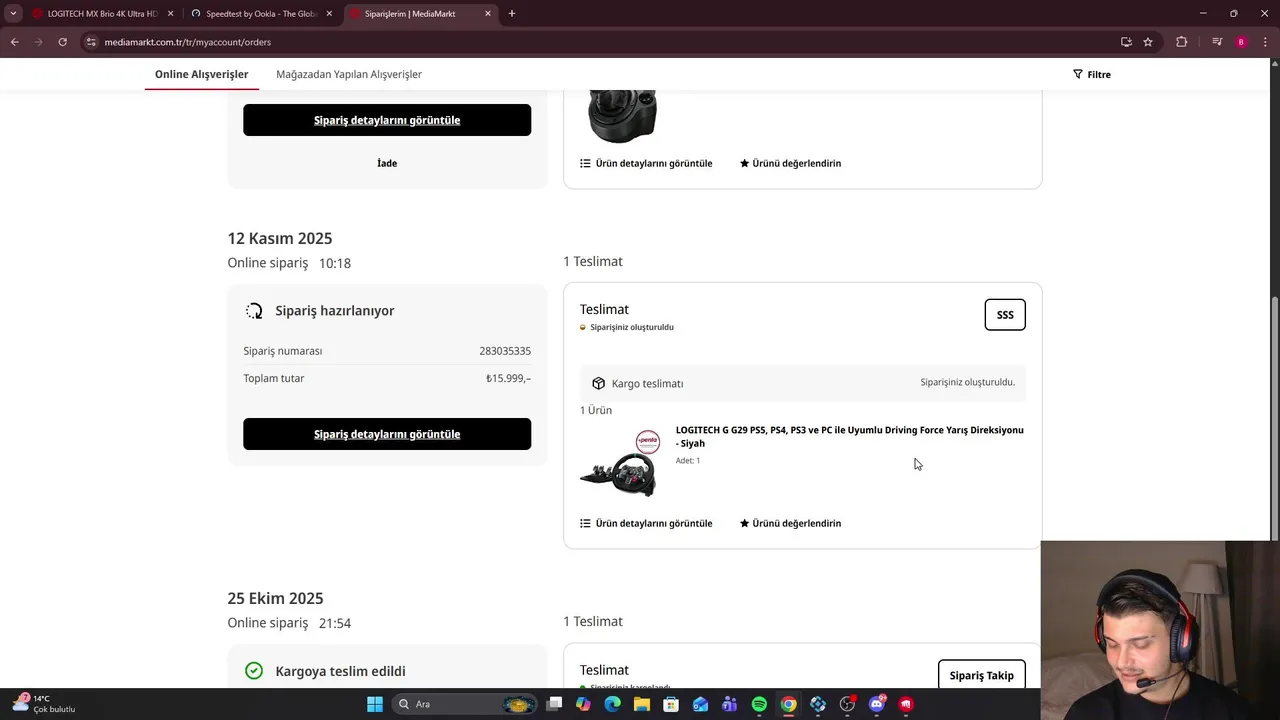Open browser extensions menu
The width and height of the screenshot is (1280, 720).
(1181, 42)
